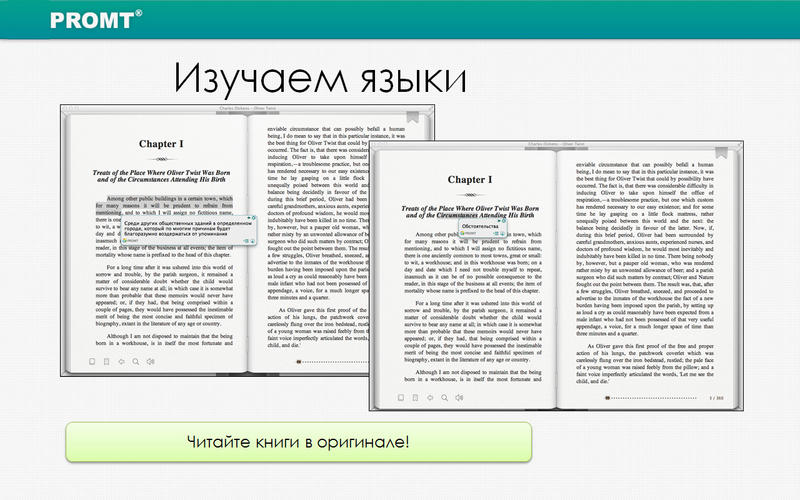This screenshot has height=500, width=800.
Task: Open the page-list icon in back reader toolbar
Action: pyautogui.click(x=107, y=361)
